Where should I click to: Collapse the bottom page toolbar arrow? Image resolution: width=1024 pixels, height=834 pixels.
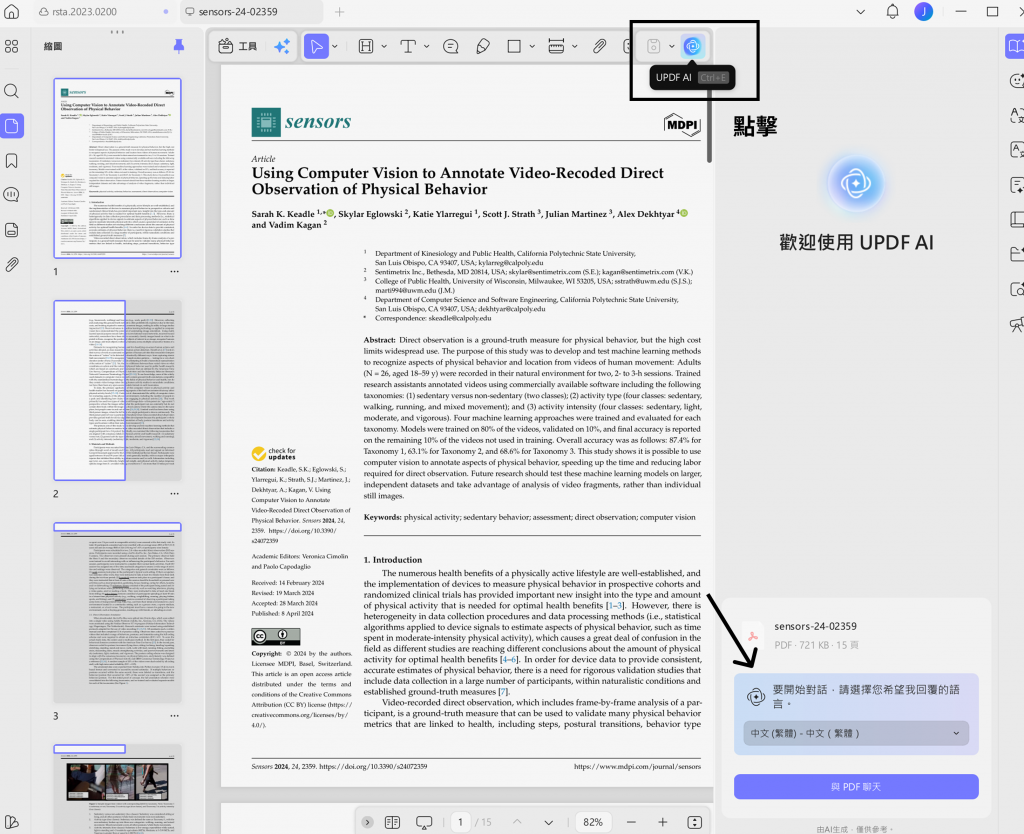click(367, 822)
